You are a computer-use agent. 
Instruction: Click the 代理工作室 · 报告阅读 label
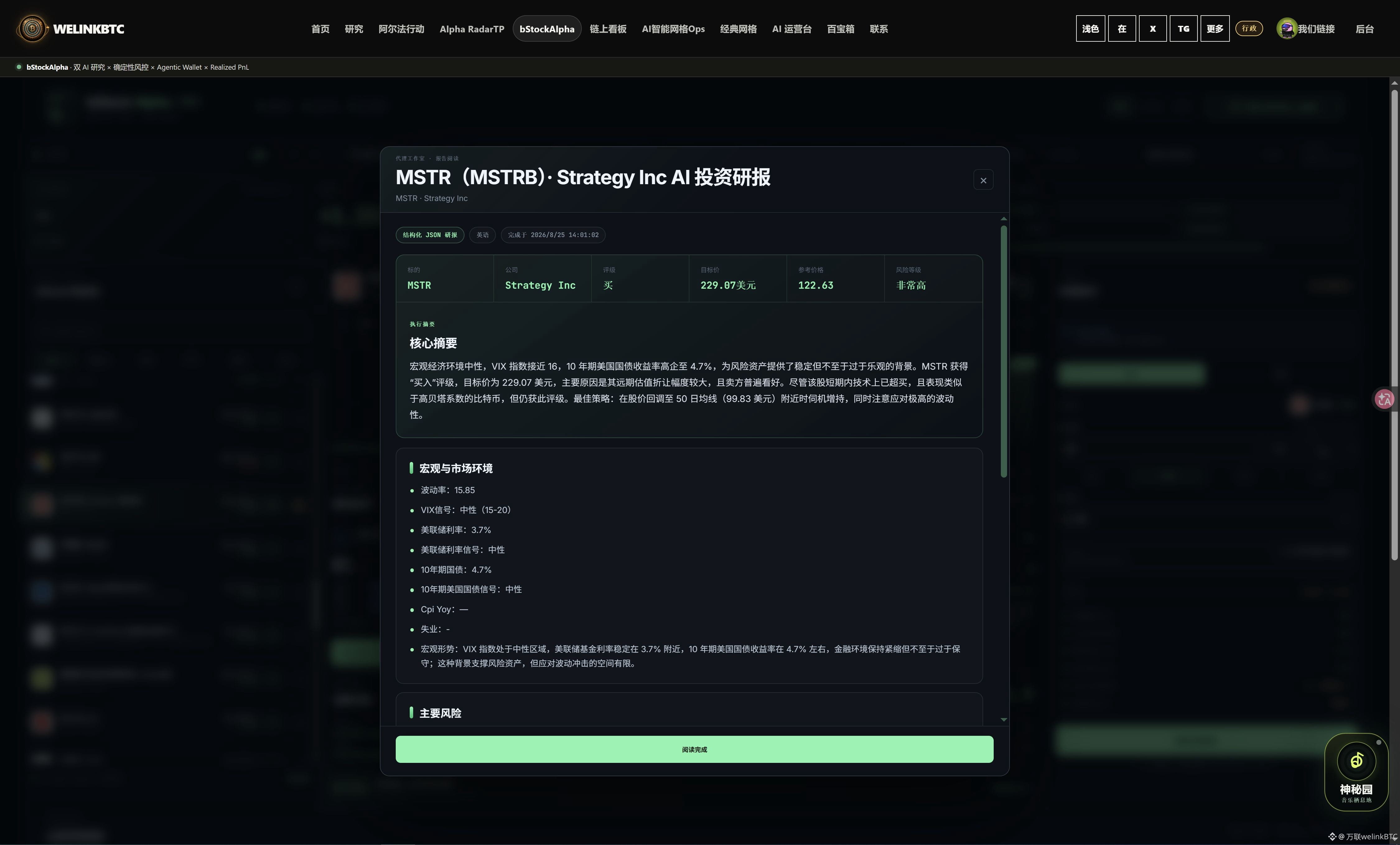pyautogui.click(x=427, y=158)
